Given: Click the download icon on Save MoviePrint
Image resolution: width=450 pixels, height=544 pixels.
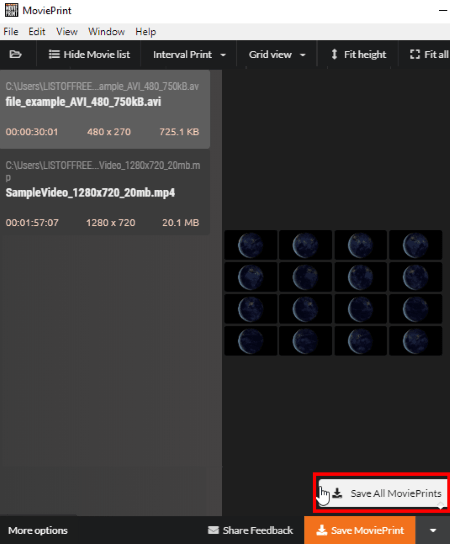Looking at the screenshot, I should pos(322,530).
